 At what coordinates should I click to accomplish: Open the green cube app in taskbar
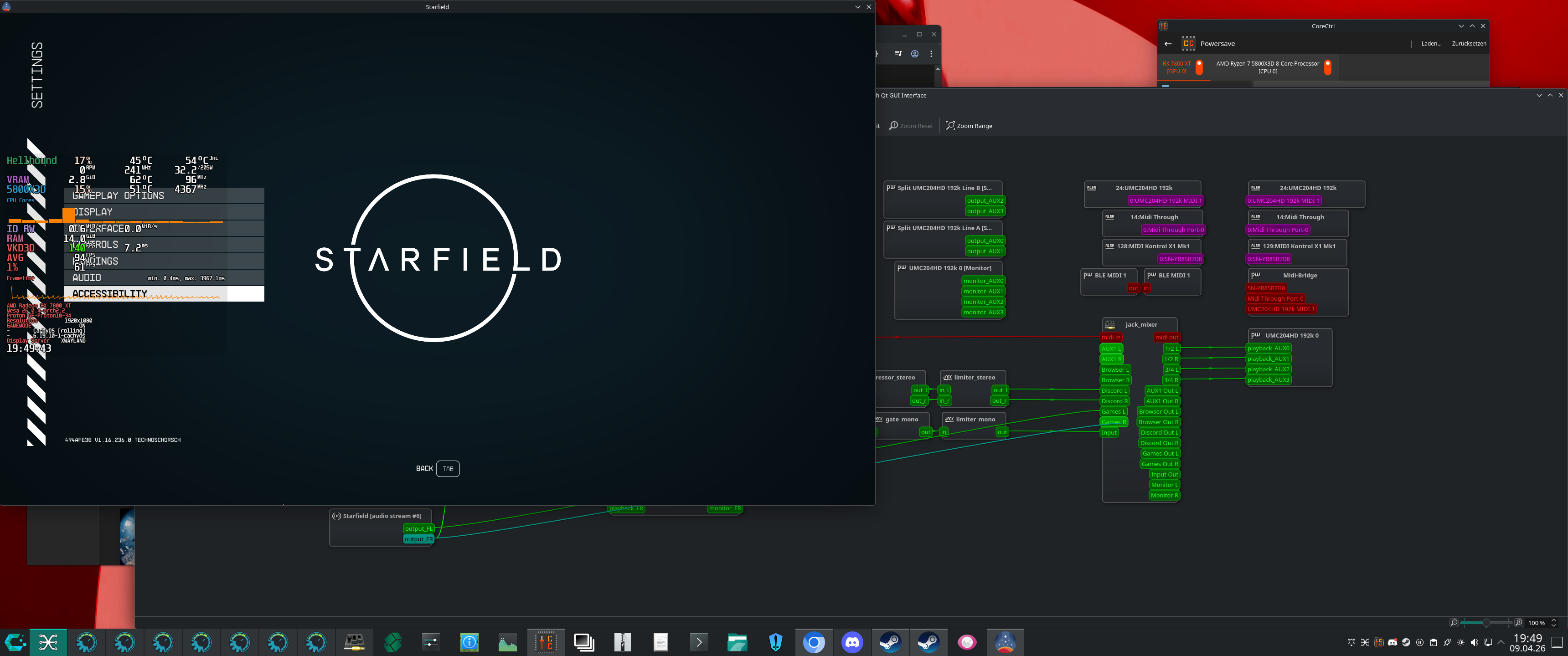(x=392, y=642)
